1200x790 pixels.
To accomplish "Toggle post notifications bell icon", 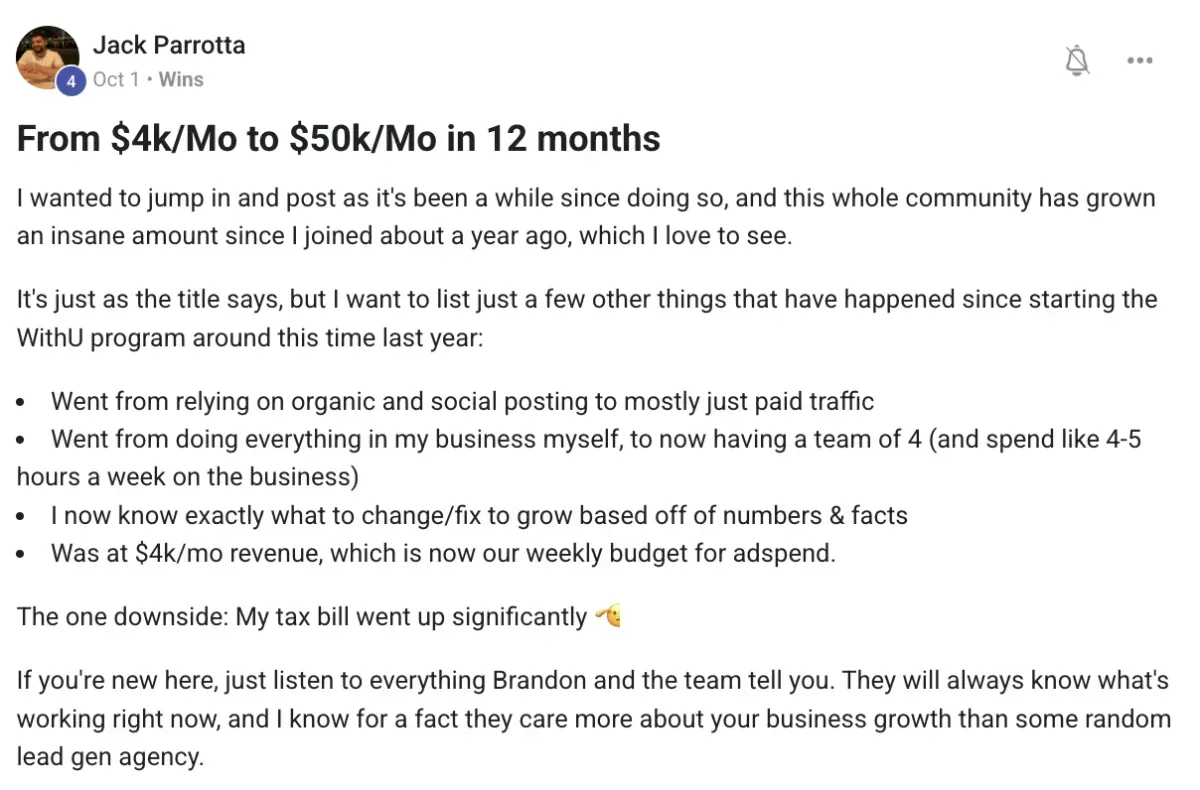I will pos(1077,61).
